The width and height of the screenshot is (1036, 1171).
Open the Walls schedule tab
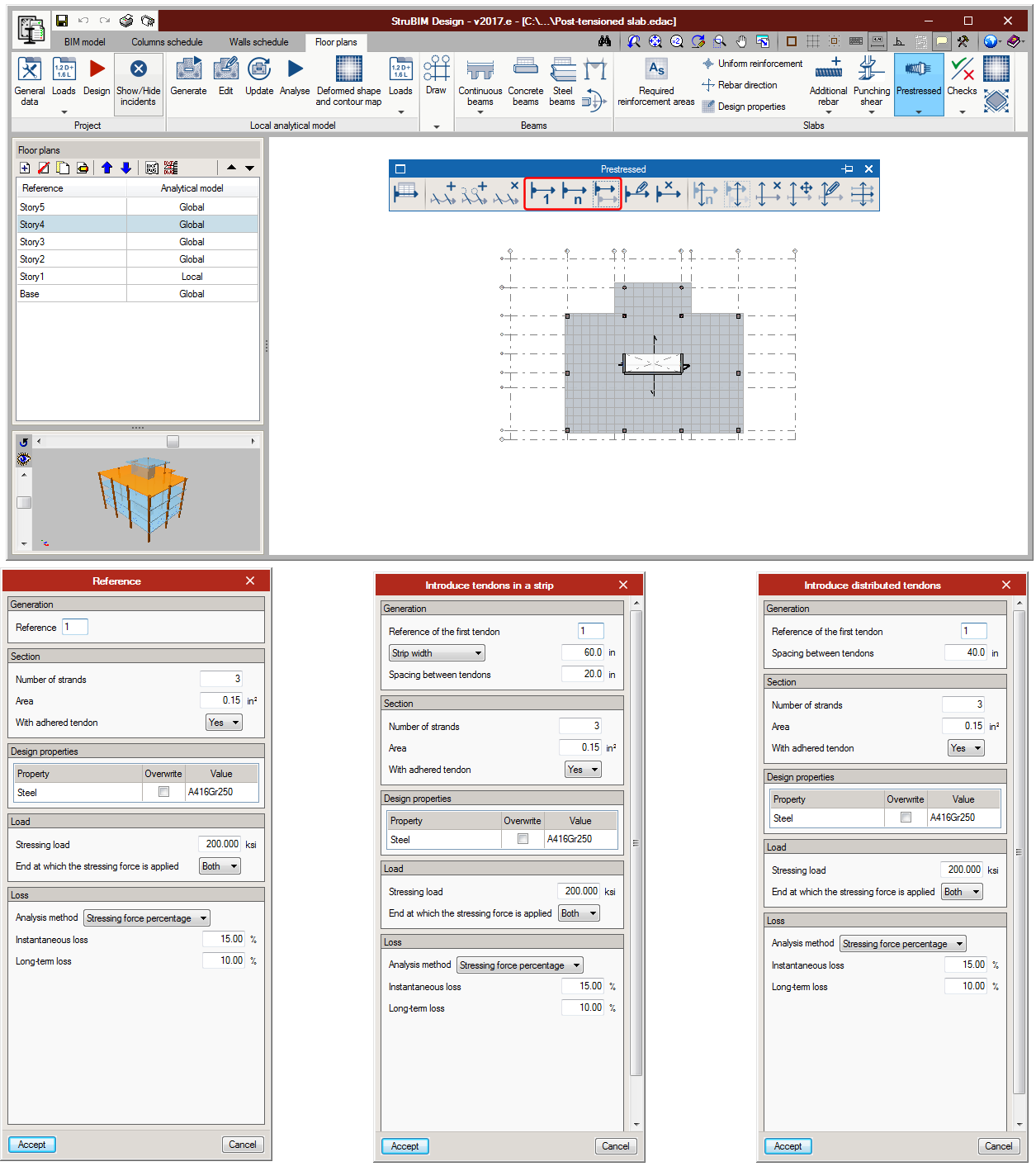[258, 42]
